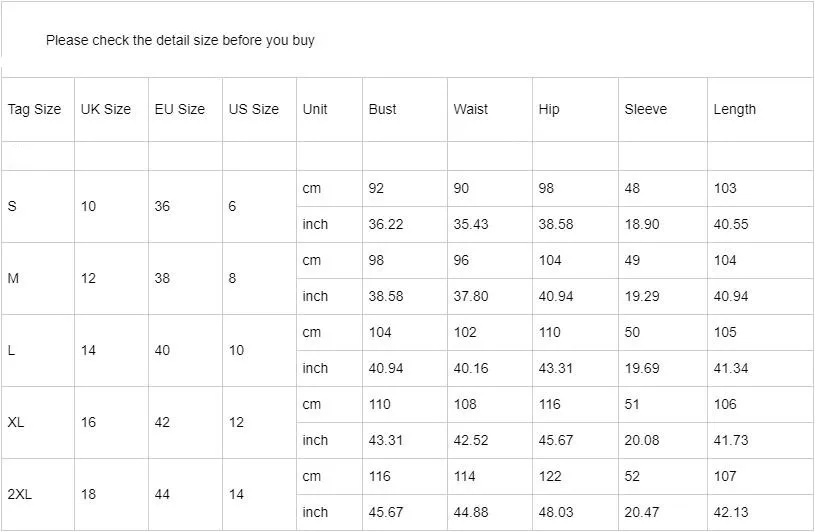Select the US Size header cell
The width and height of the screenshot is (815, 532).
click(x=254, y=109)
